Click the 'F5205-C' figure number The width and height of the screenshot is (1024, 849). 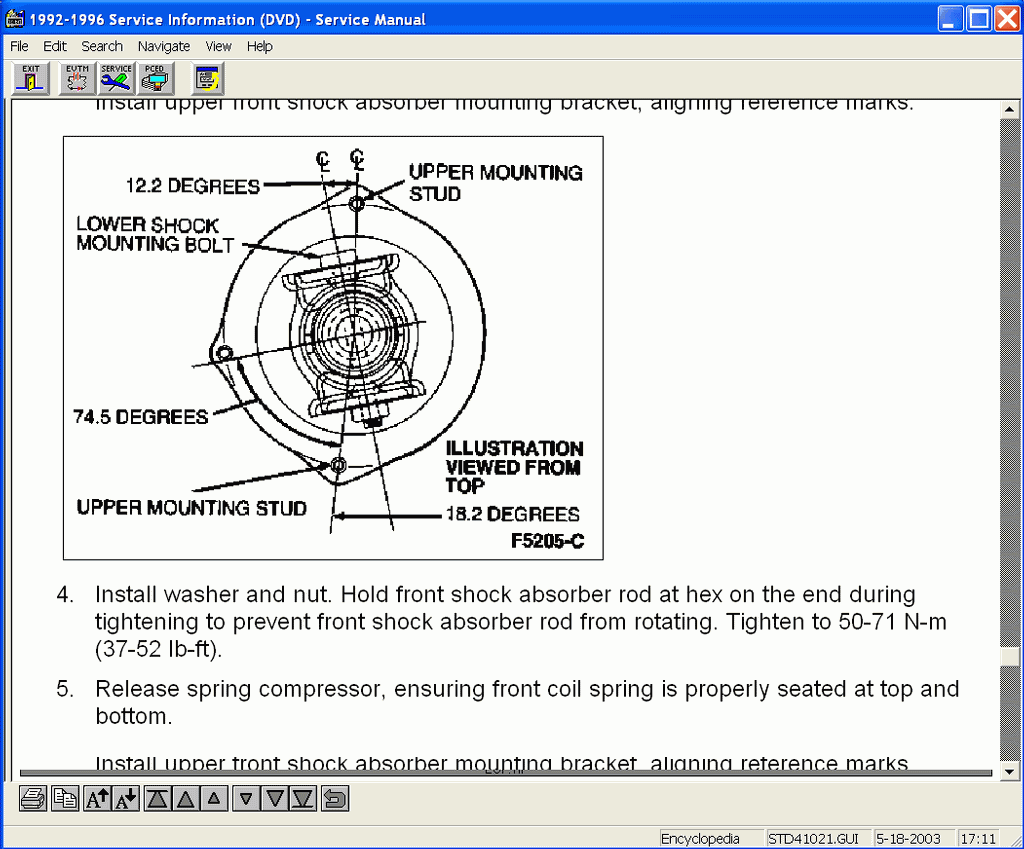pyautogui.click(x=547, y=541)
